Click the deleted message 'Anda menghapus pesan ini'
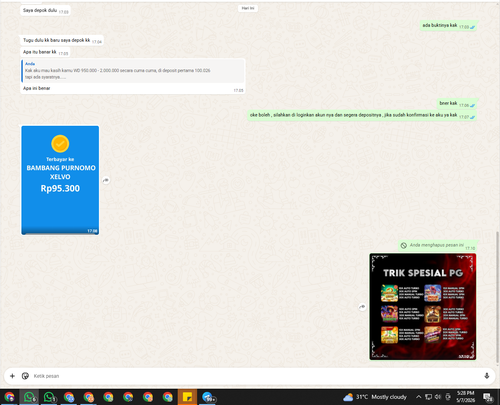This screenshot has width=500, height=405. (x=437, y=246)
